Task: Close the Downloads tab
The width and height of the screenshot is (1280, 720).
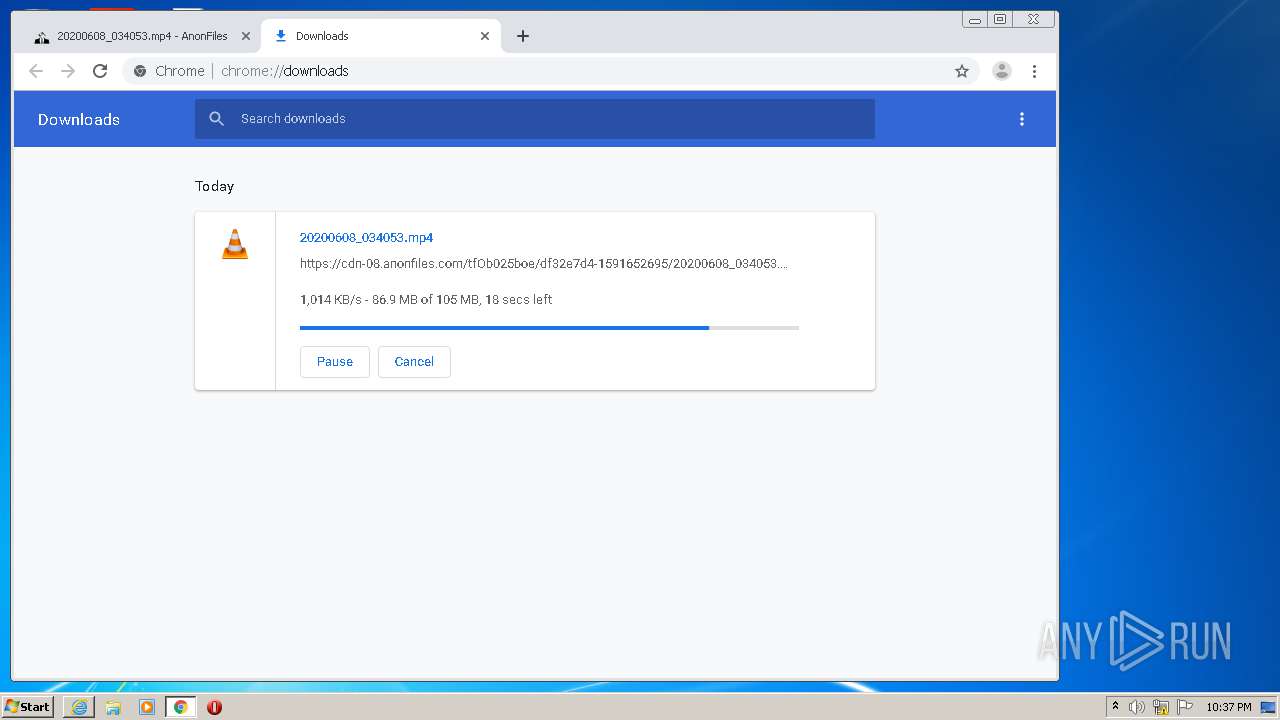Action: (485, 36)
